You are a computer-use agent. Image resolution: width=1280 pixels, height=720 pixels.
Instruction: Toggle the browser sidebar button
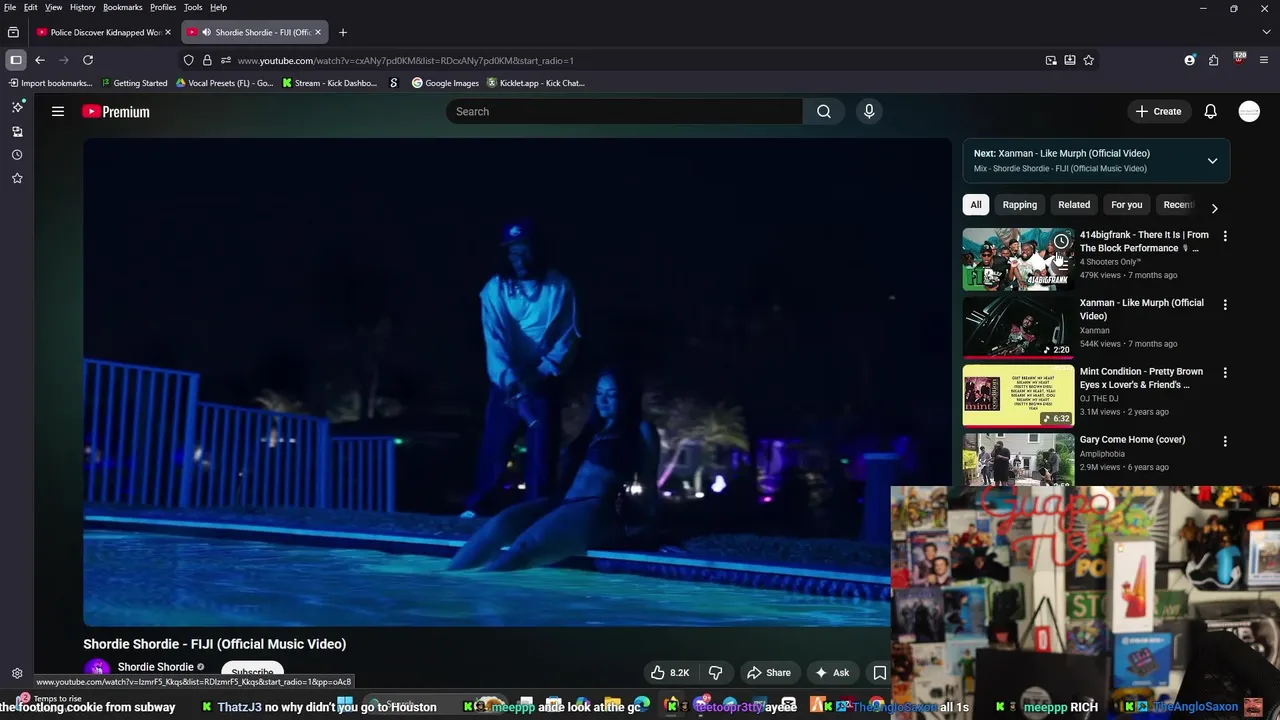(x=15, y=60)
